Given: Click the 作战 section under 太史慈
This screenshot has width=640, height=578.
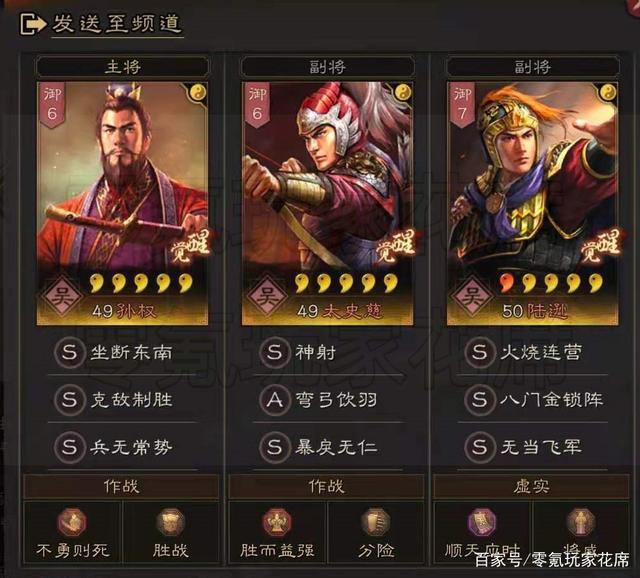Looking at the screenshot, I should coord(326,487).
